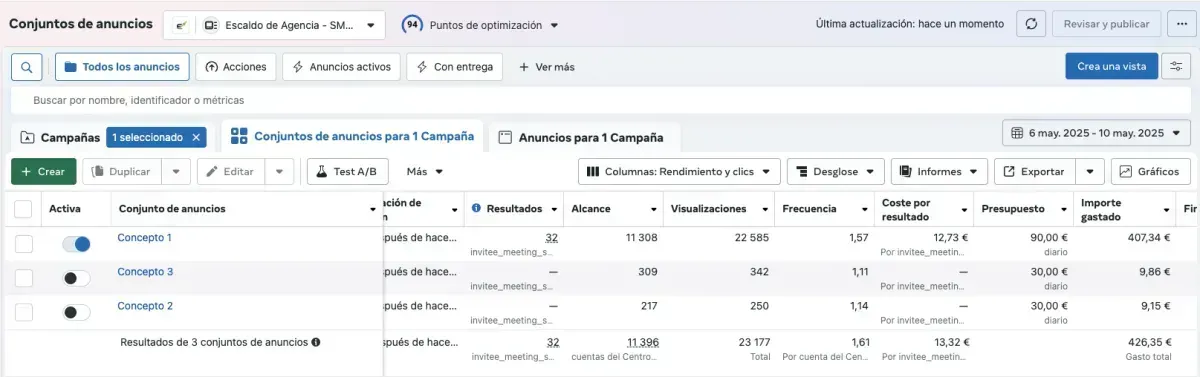Open the filter settings sliders icon
1200x377 pixels.
pyautogui.click(x=1175, y=67)
